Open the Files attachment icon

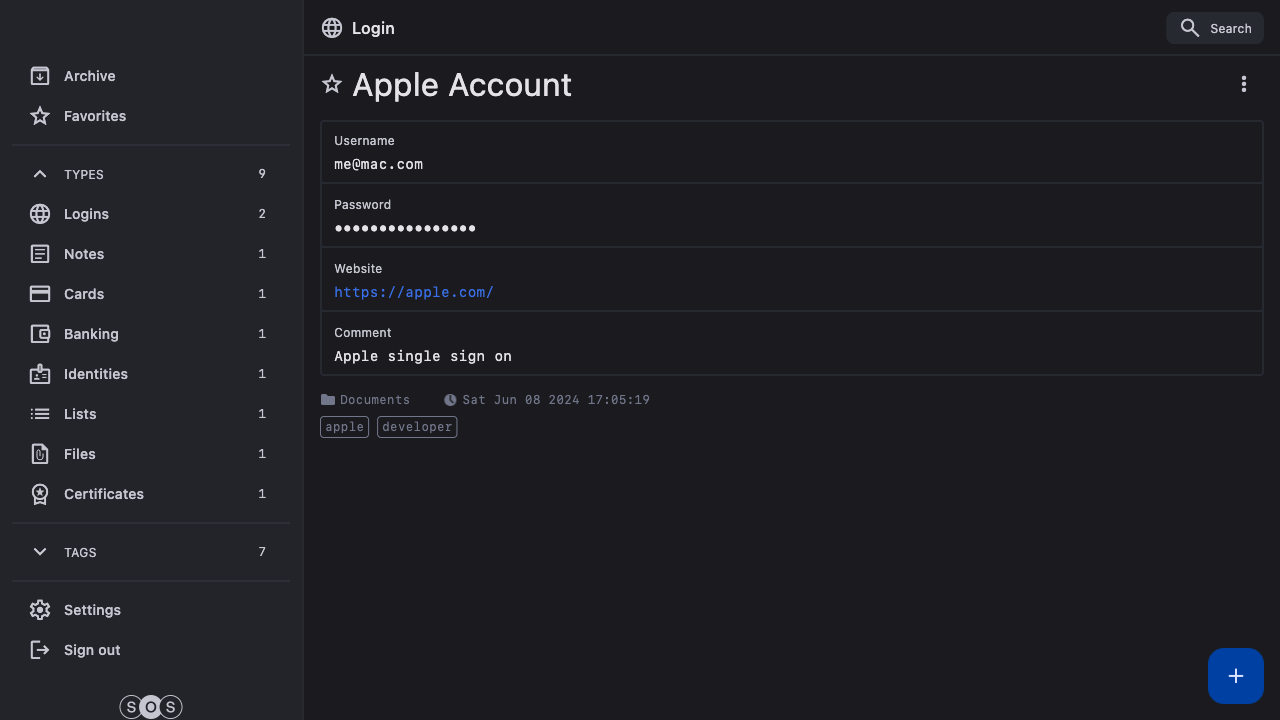pos(40,454)
